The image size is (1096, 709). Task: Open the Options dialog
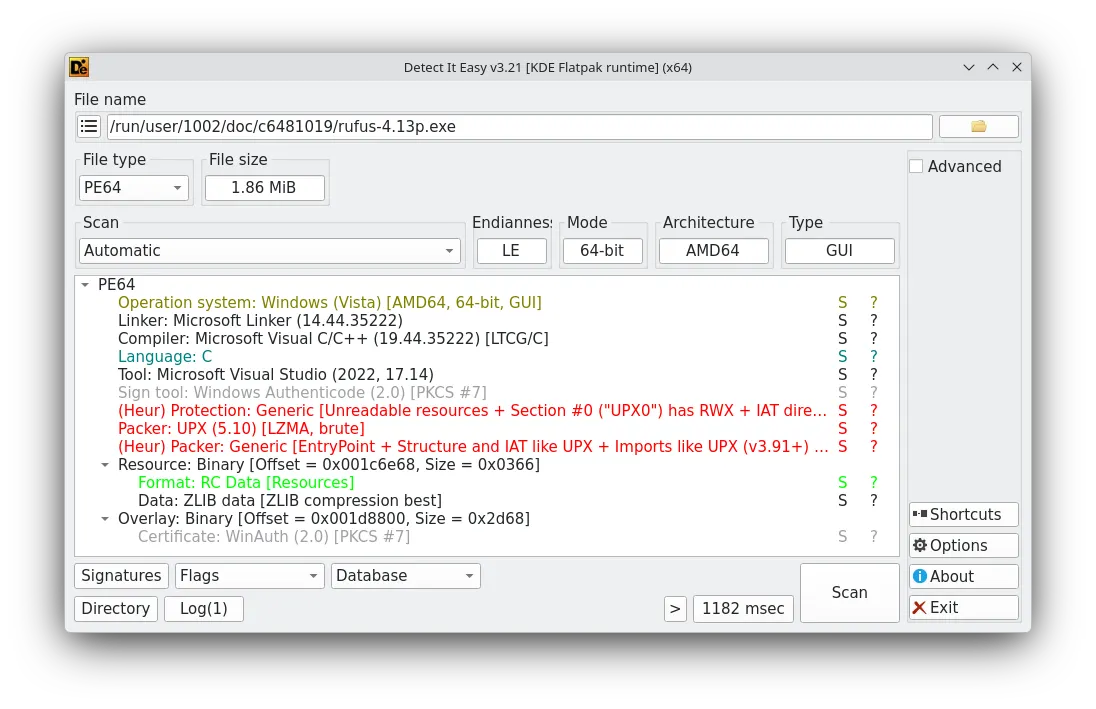coord(963,545)
